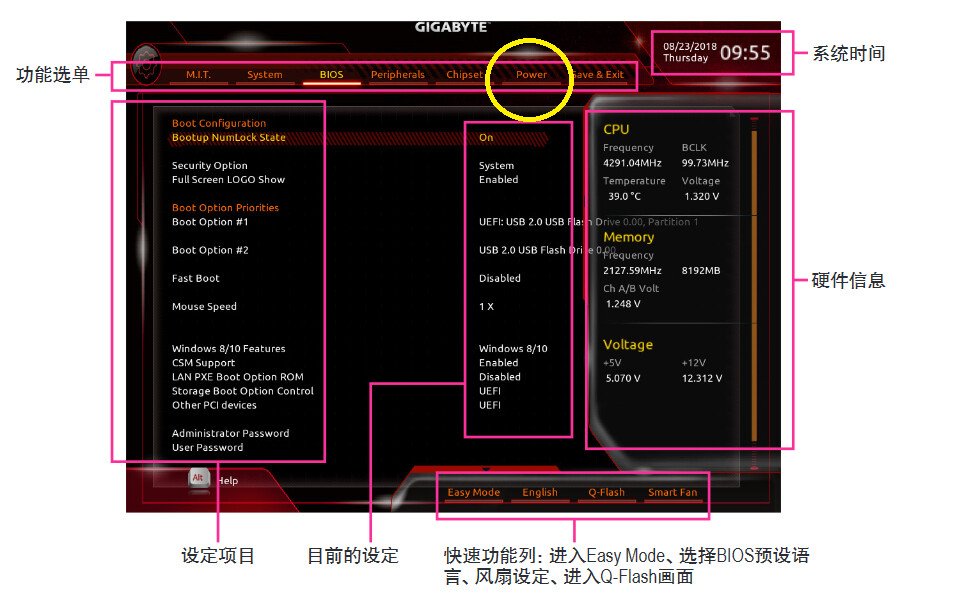Select Administrator Password item
The width and height of the screenshot is (960, 607).
230,433
